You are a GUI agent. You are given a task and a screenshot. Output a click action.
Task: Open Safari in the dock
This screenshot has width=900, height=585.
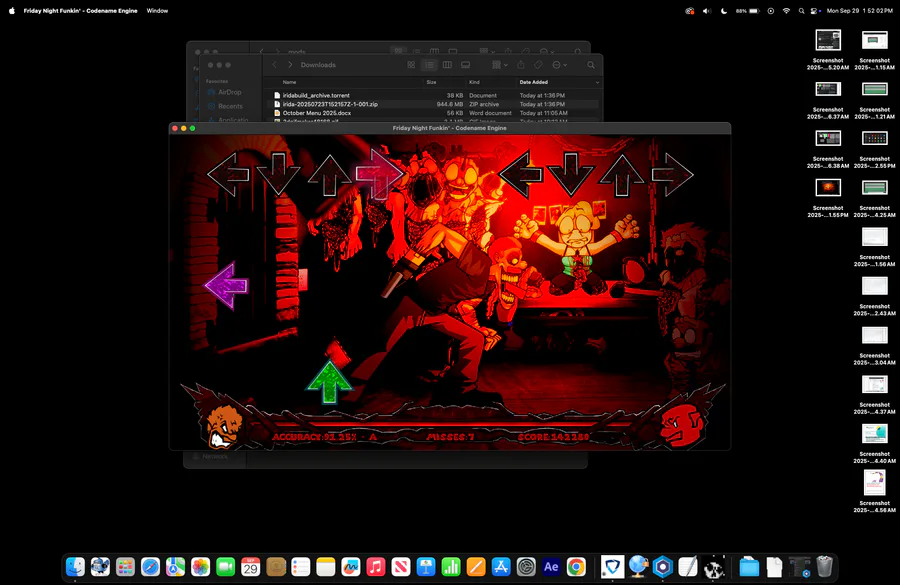click(x=150, y=567)
